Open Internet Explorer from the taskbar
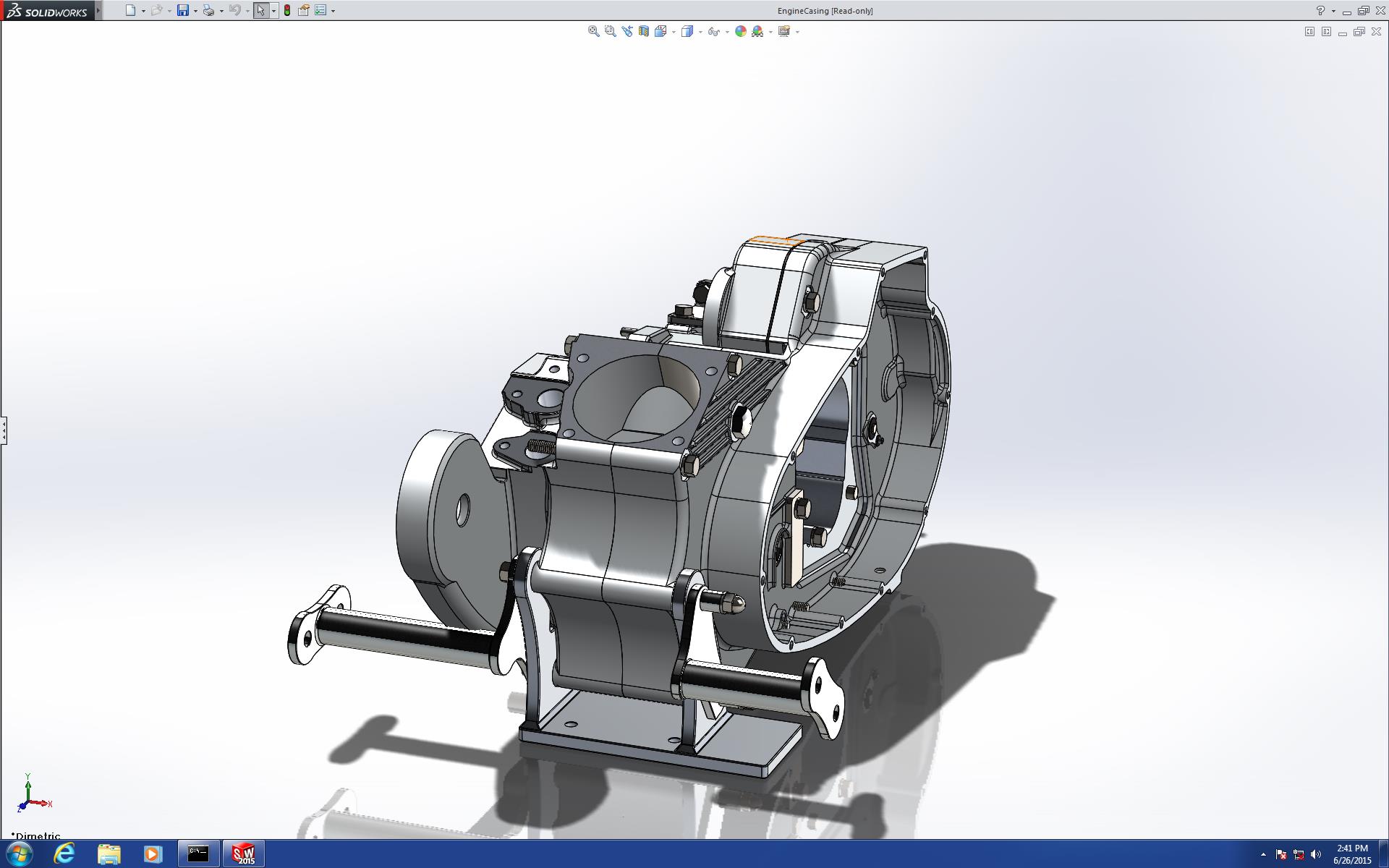The width and height of the screenshot is (1389, 868). pos(64,854)
